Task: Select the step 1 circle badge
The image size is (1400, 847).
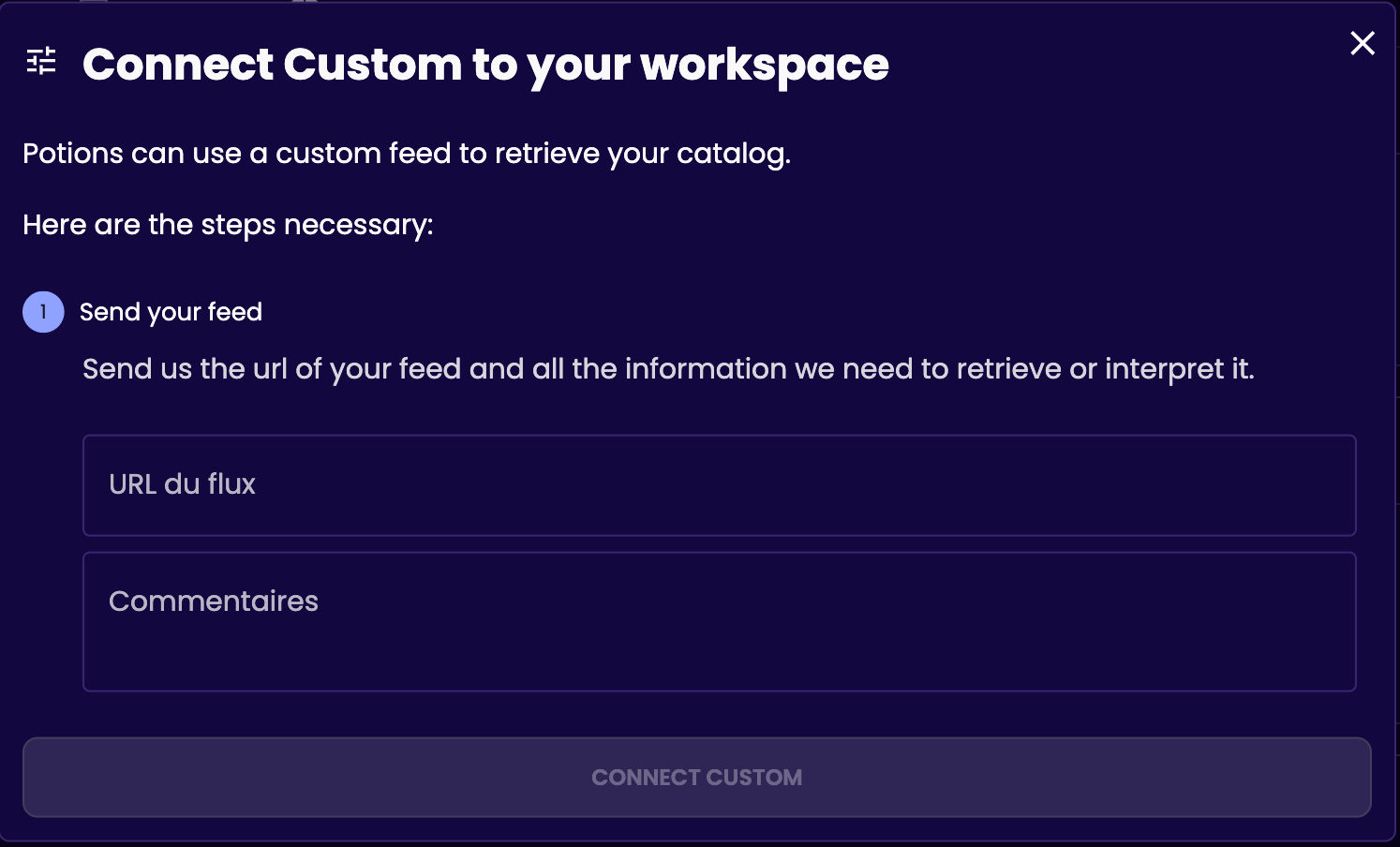Action: (43, 312)
